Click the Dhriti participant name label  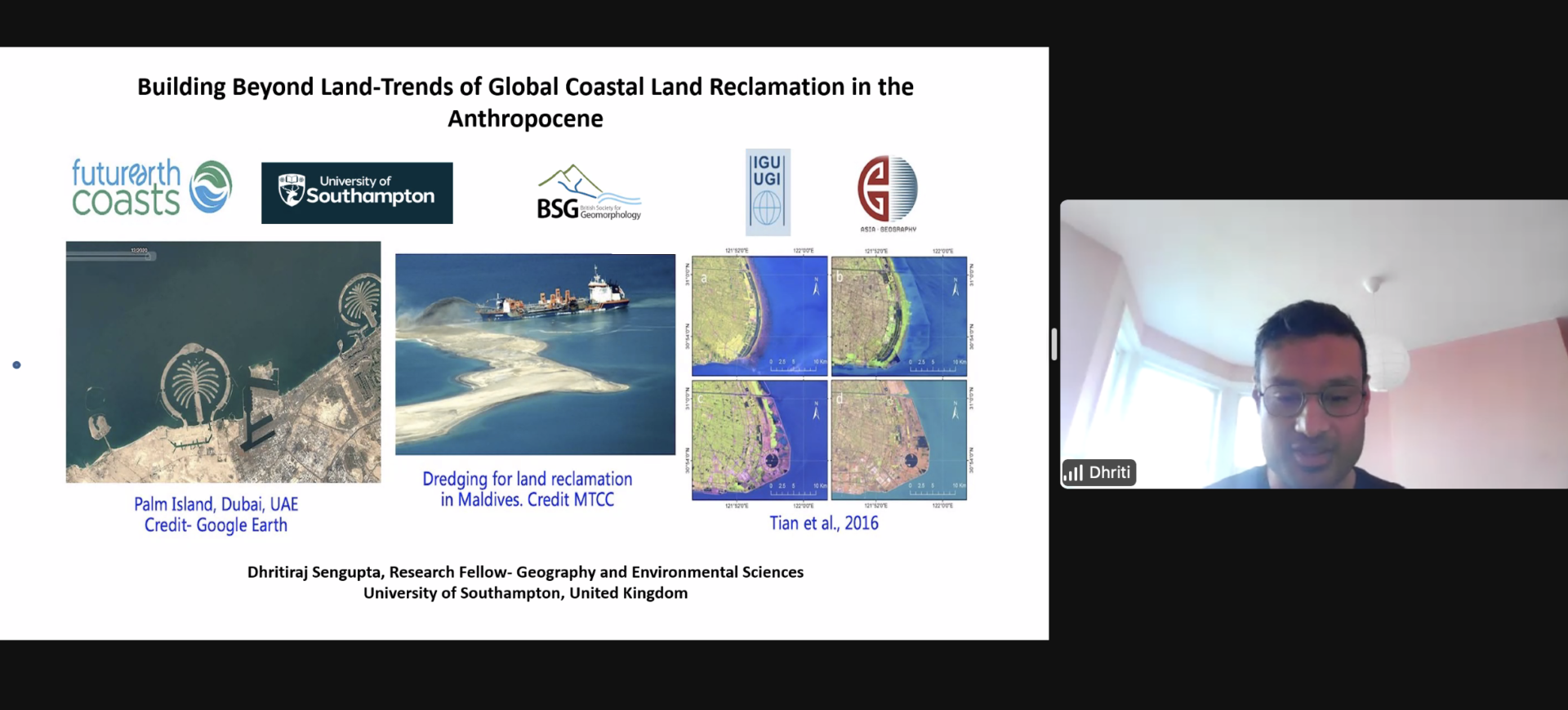click(1109, 473)
